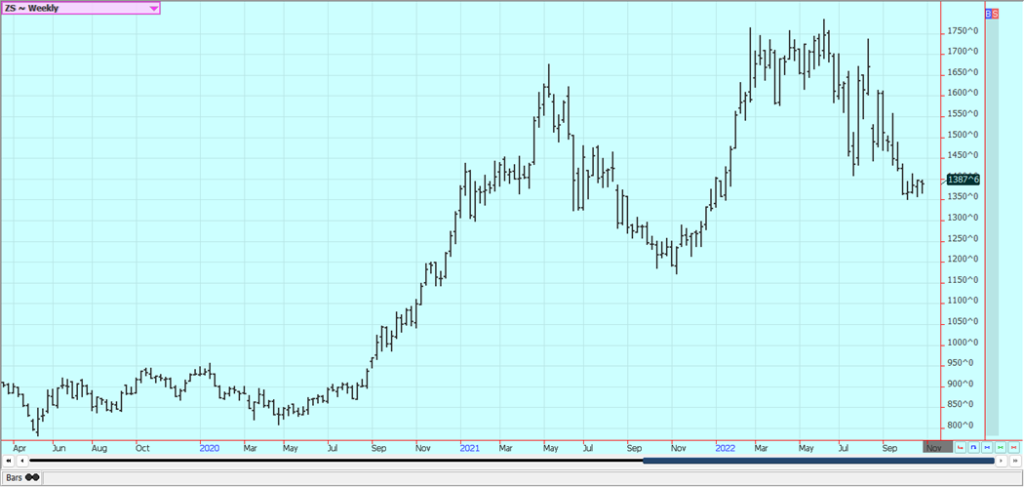Jump to latest bar with skip-forward button
The image size is (1024, 487).
(1015, 460)
